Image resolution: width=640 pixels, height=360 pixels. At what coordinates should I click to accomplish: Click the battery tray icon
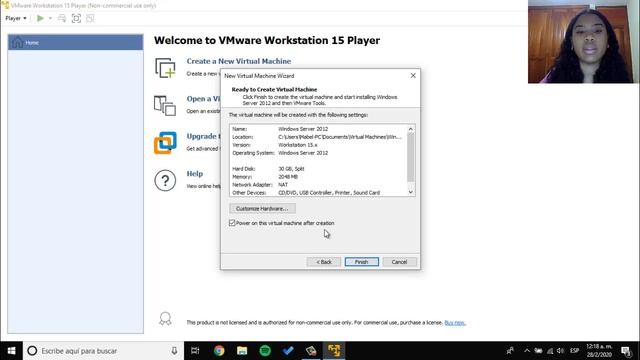pos(538,351)
